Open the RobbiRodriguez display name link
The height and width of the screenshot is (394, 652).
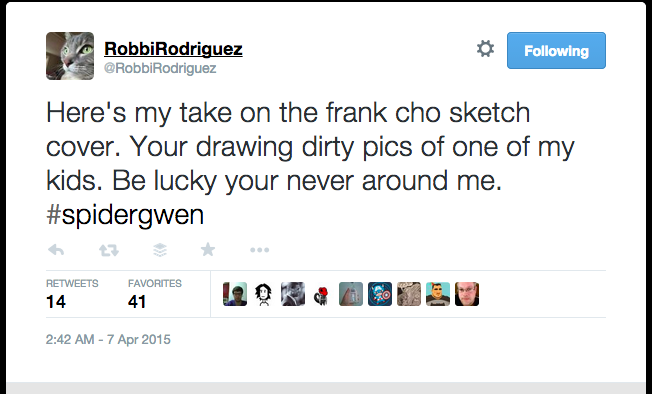pos(173,49)
